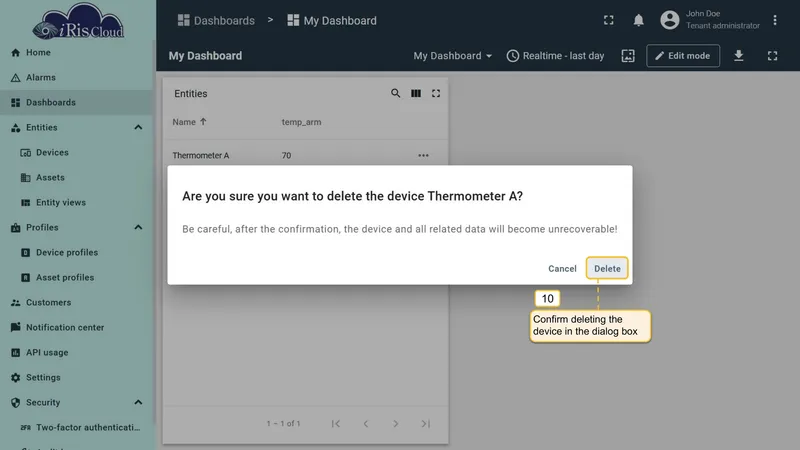This screenshot has height=450, width=800.
Task: Click My Dashboard breadcrumb
Action: tap(332, 20)
